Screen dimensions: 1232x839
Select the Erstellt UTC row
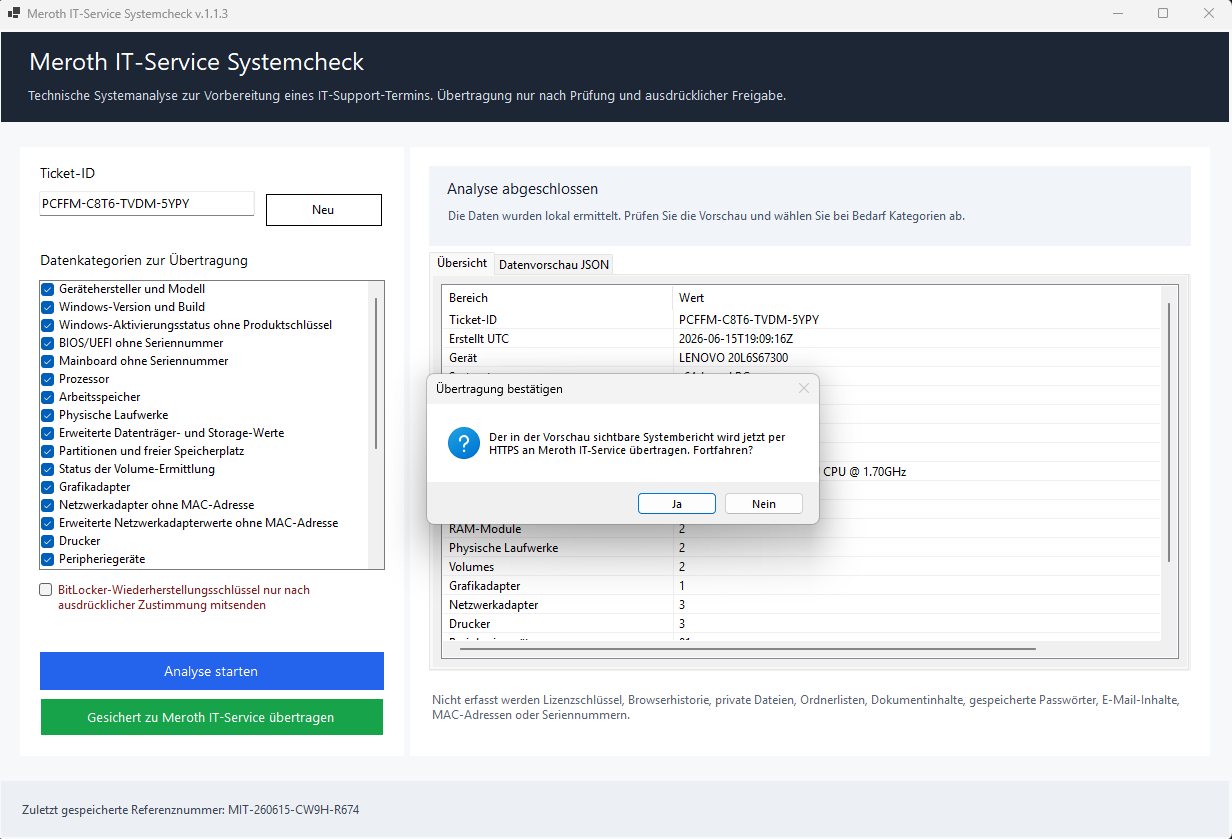pos(802,339)
